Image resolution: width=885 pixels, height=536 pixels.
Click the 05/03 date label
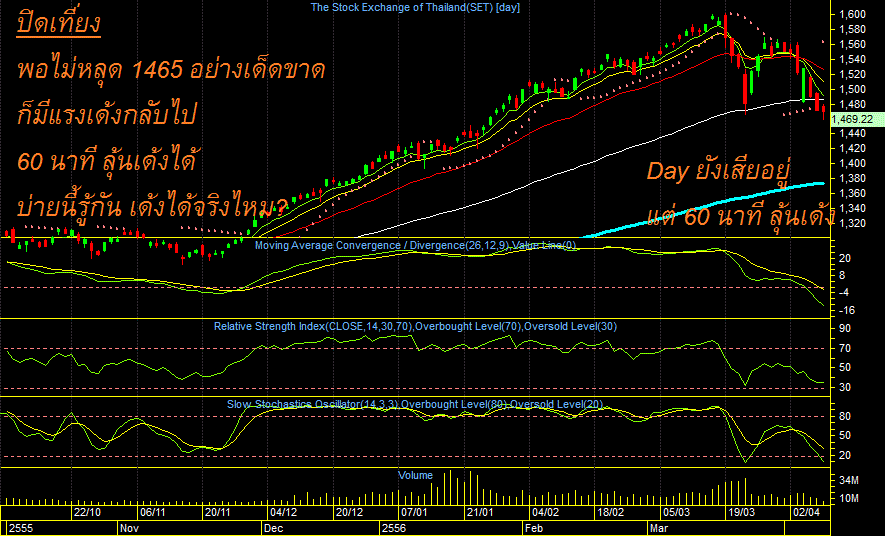tap(676, 512)
